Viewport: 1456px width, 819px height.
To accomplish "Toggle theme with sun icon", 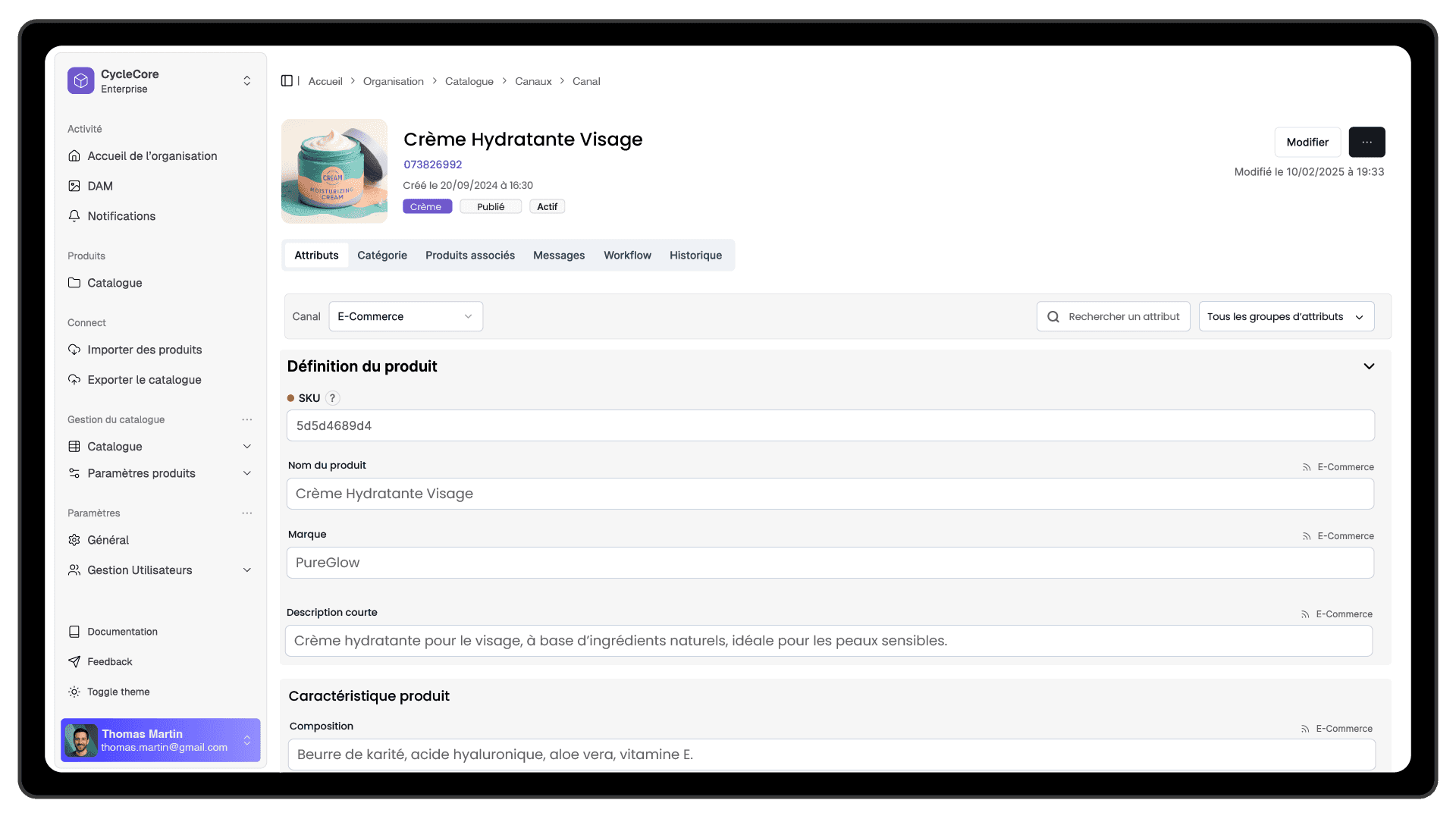I will 74,692.
